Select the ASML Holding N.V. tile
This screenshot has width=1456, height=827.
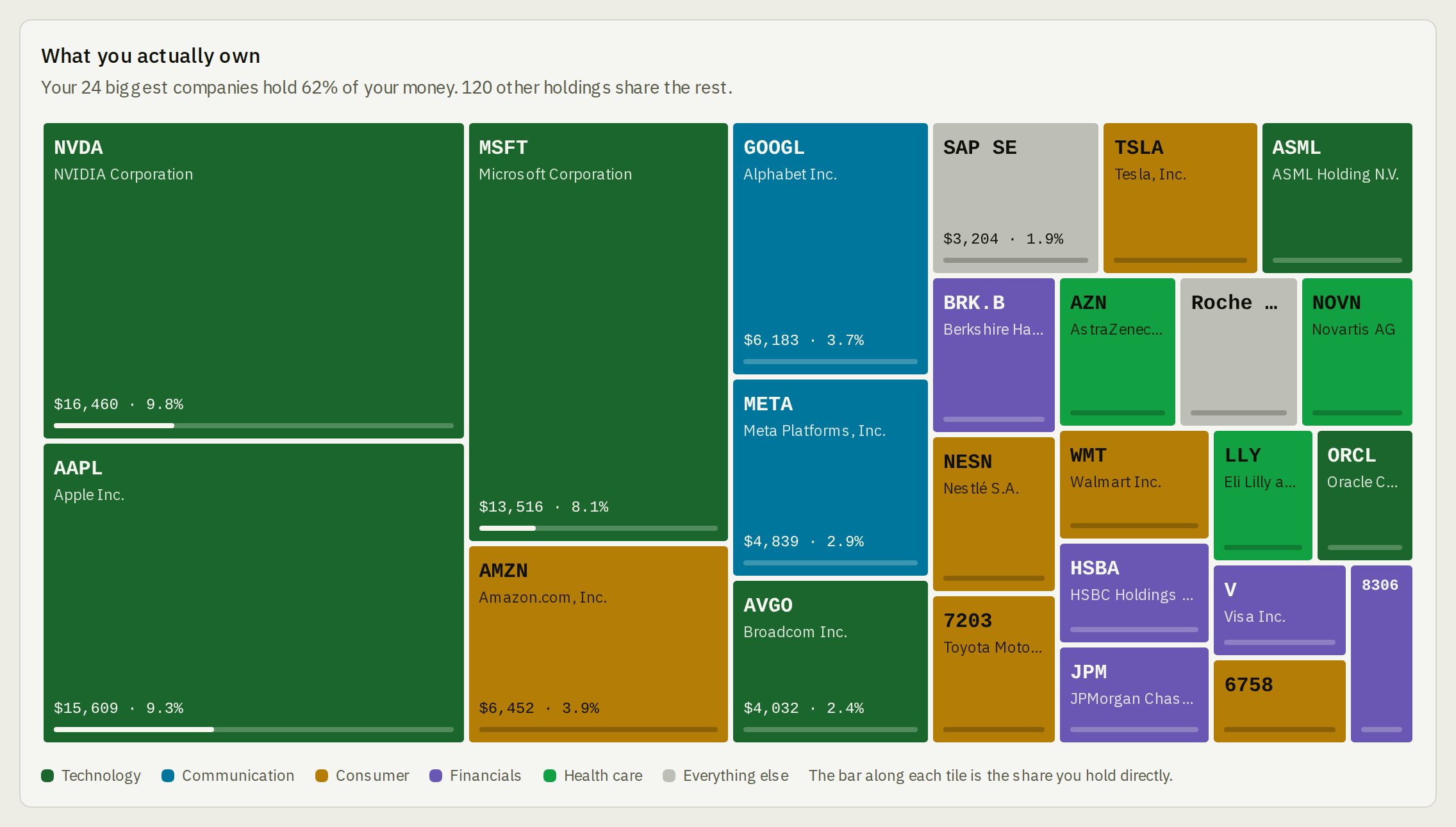point(1337,198)
